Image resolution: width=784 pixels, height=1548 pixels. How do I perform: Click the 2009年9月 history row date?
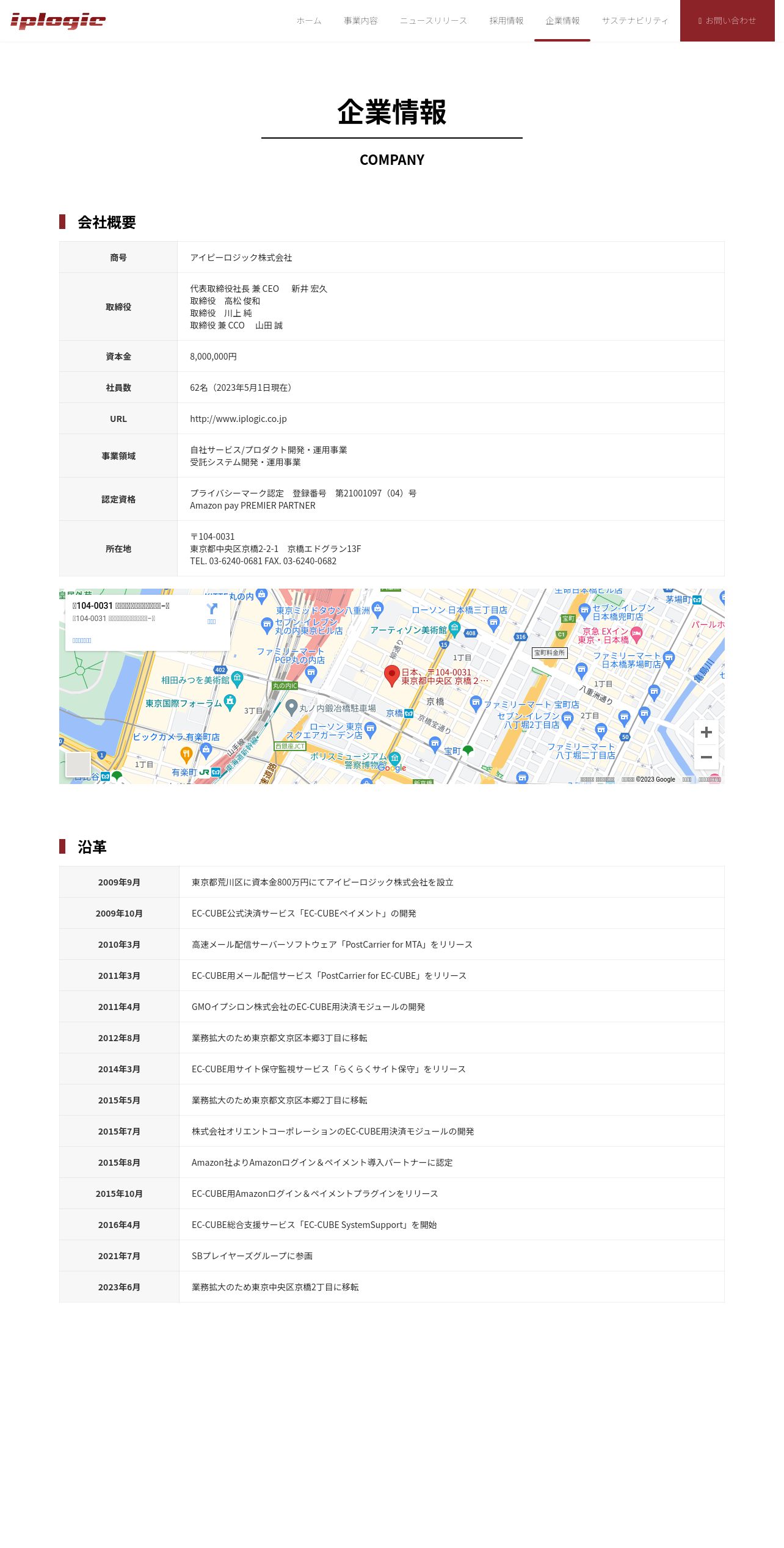coord(119,882)
